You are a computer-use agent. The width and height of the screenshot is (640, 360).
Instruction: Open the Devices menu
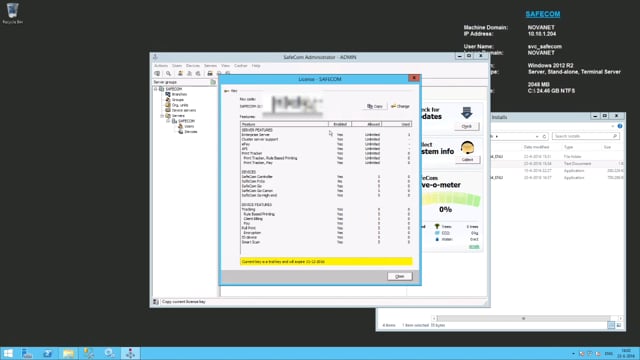click(x=193, y=66)
